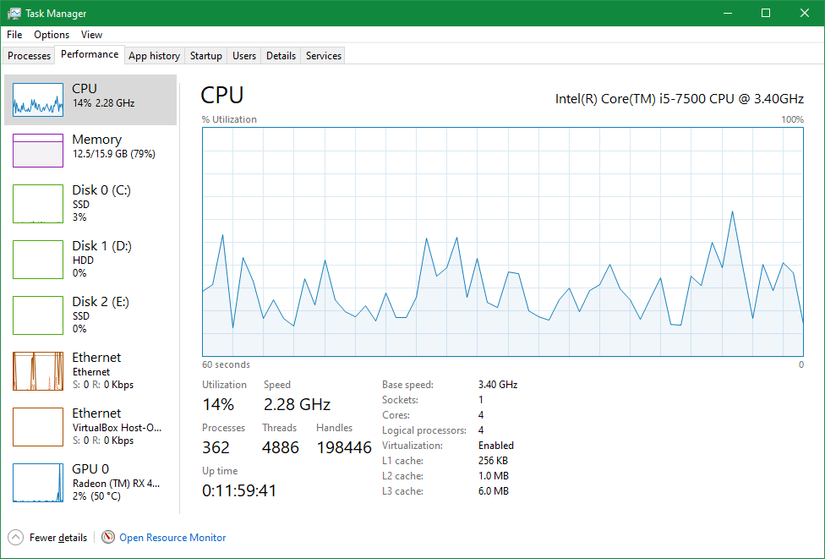Click the 198446 handles count
Image resolution: width=825 pixels, height=559 pixels.
(x=344, y=447)
